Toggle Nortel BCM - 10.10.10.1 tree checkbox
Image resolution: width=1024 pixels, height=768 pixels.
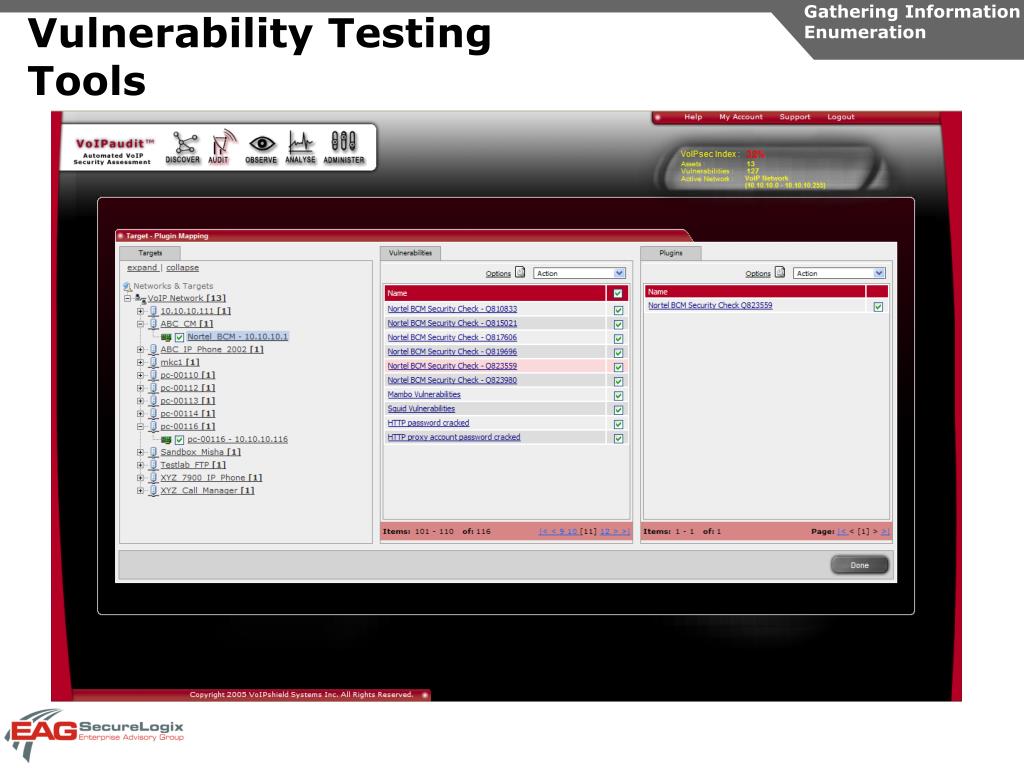[180, 337]
